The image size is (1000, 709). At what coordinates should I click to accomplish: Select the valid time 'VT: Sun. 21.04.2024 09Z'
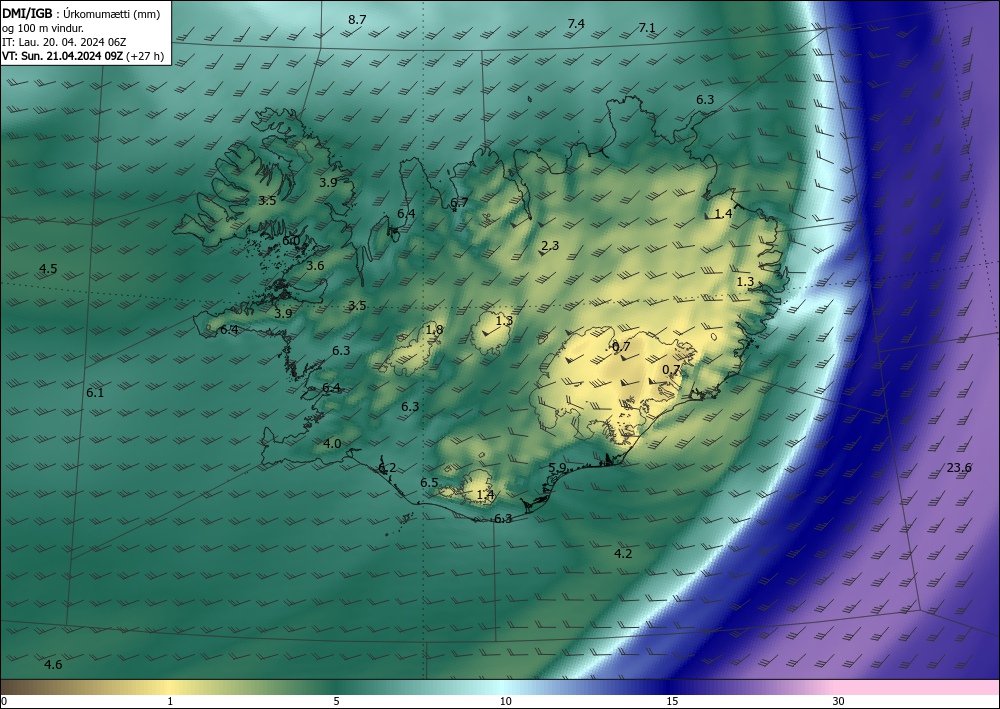62,56
